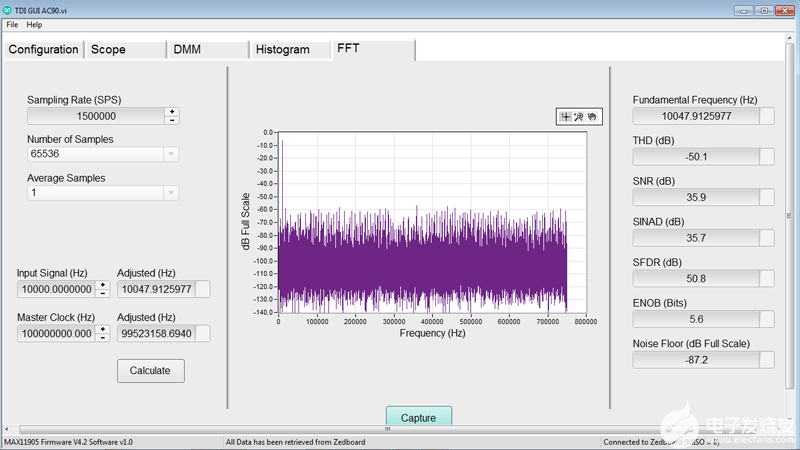800x450 pixels.
Task: Click the 'All Data has been retrieved' status message
Action: pyautogui.click(x=295, y=442)
